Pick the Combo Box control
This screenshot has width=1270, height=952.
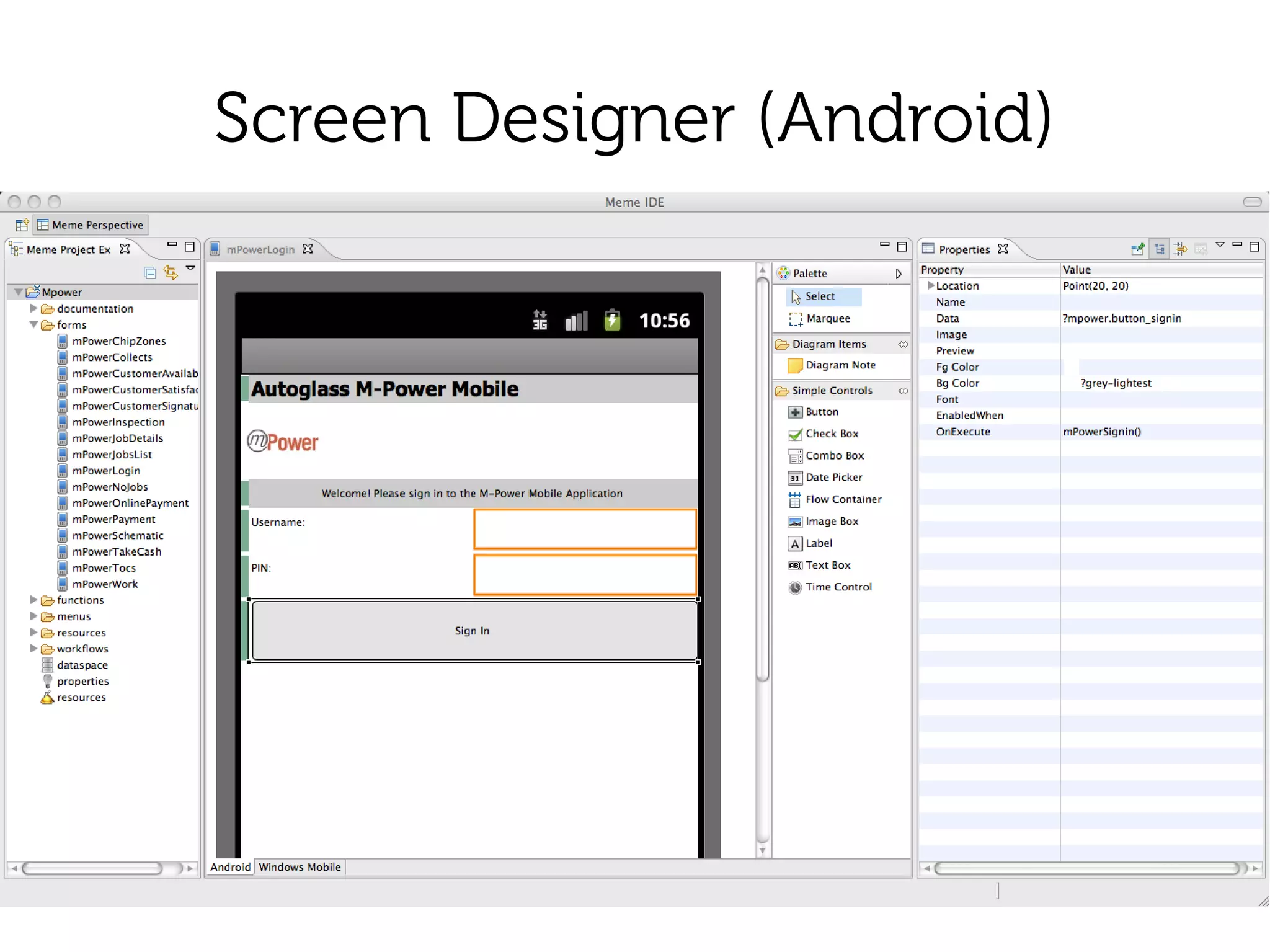click(x=825, y=455)
